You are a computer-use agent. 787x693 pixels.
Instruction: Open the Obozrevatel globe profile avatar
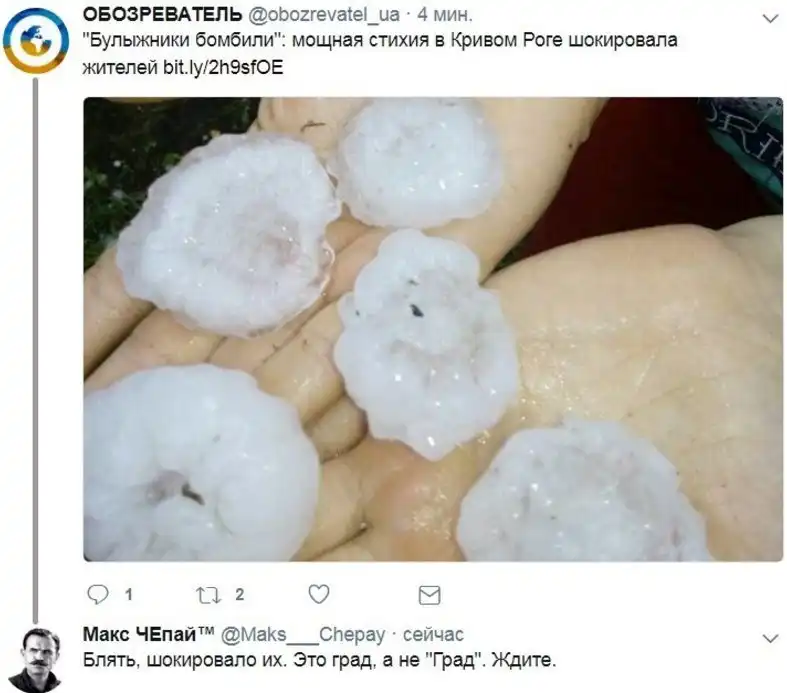[35, 40]
